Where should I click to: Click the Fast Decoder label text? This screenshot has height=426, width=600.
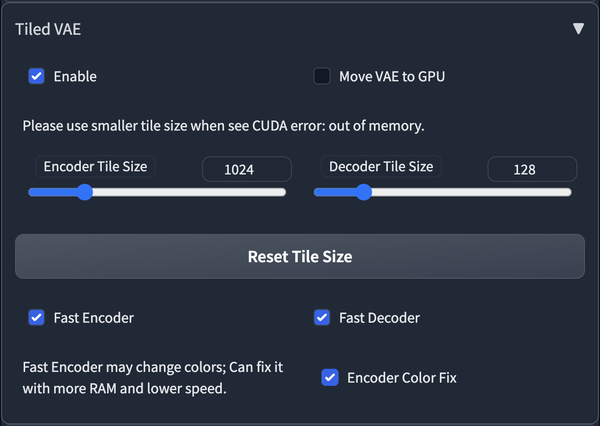379,318
